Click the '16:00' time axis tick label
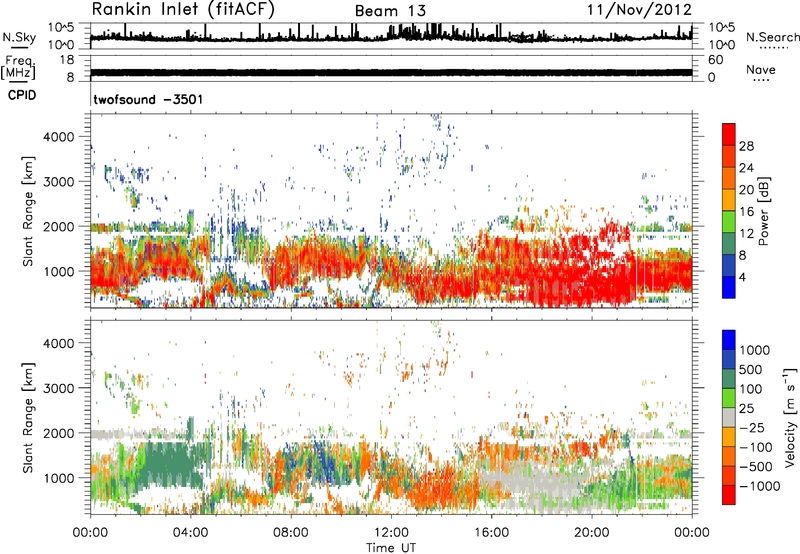This screenshot has width=800, height=554. click(x=491, y=533)
